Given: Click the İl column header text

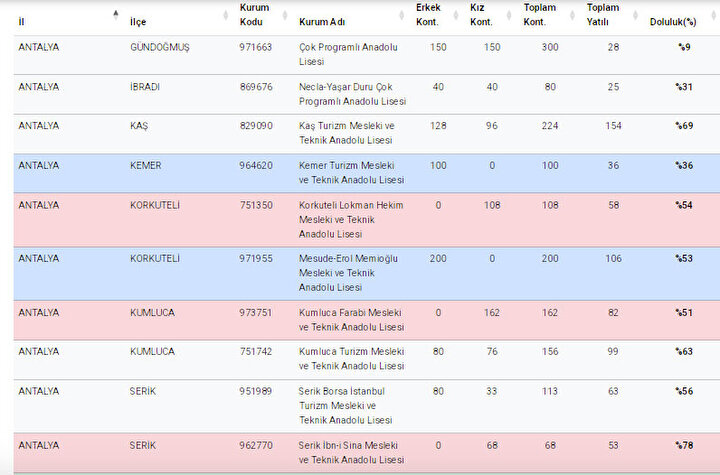Looking at the screenshot, I should pyautogui.click(x=21, y=22).
